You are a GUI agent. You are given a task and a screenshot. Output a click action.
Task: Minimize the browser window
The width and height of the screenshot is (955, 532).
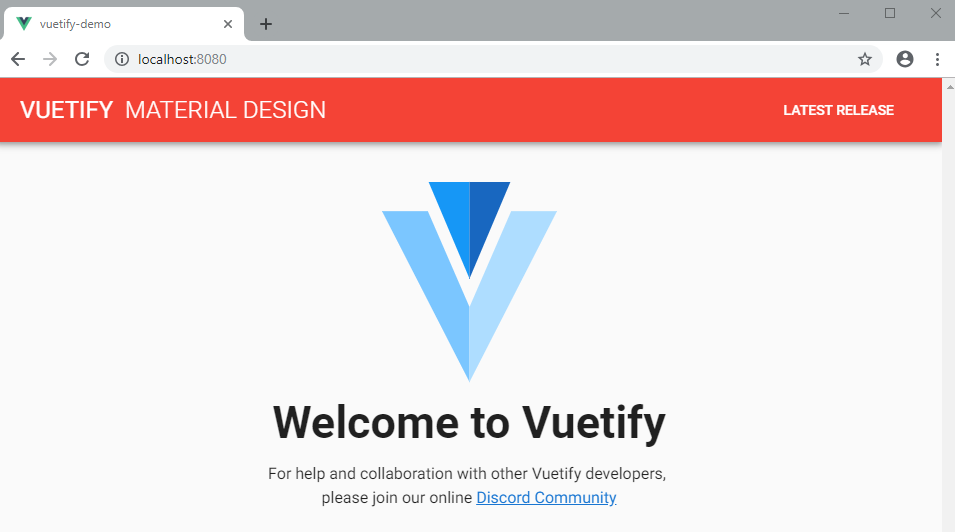[x=844, y=13]
